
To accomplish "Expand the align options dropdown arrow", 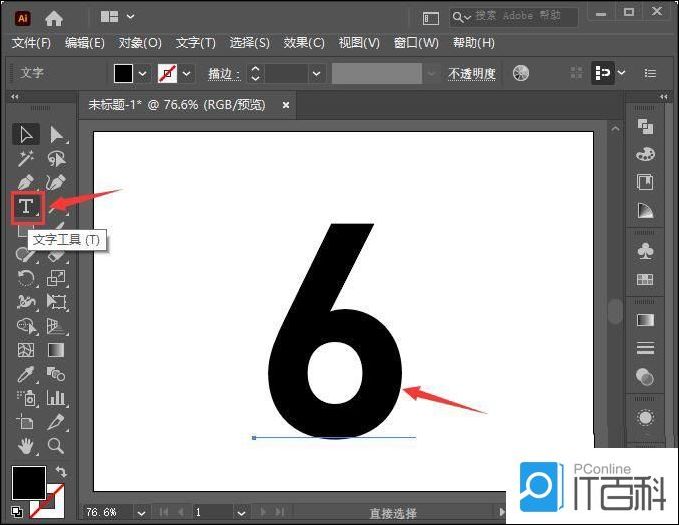I will pos(621,73).
